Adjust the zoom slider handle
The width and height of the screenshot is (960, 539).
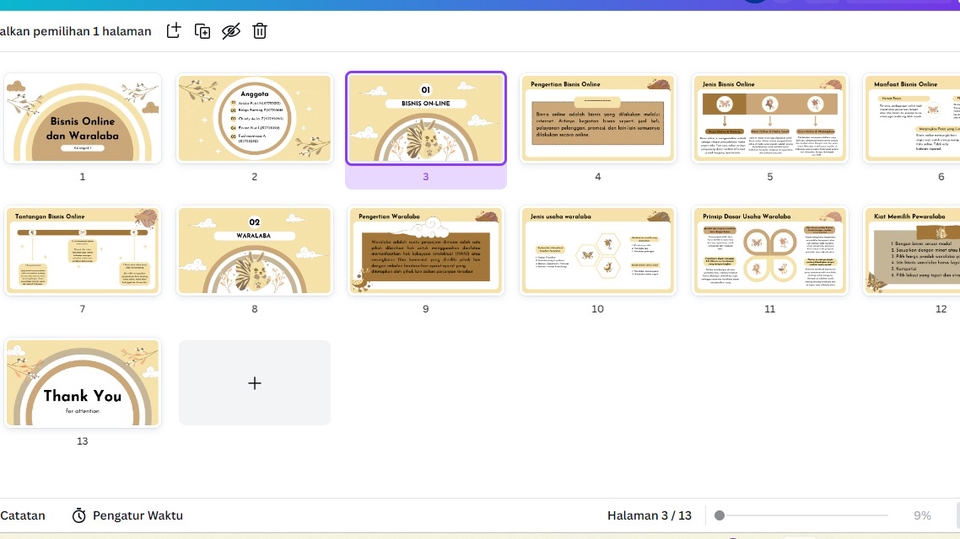tap(719, 515)
